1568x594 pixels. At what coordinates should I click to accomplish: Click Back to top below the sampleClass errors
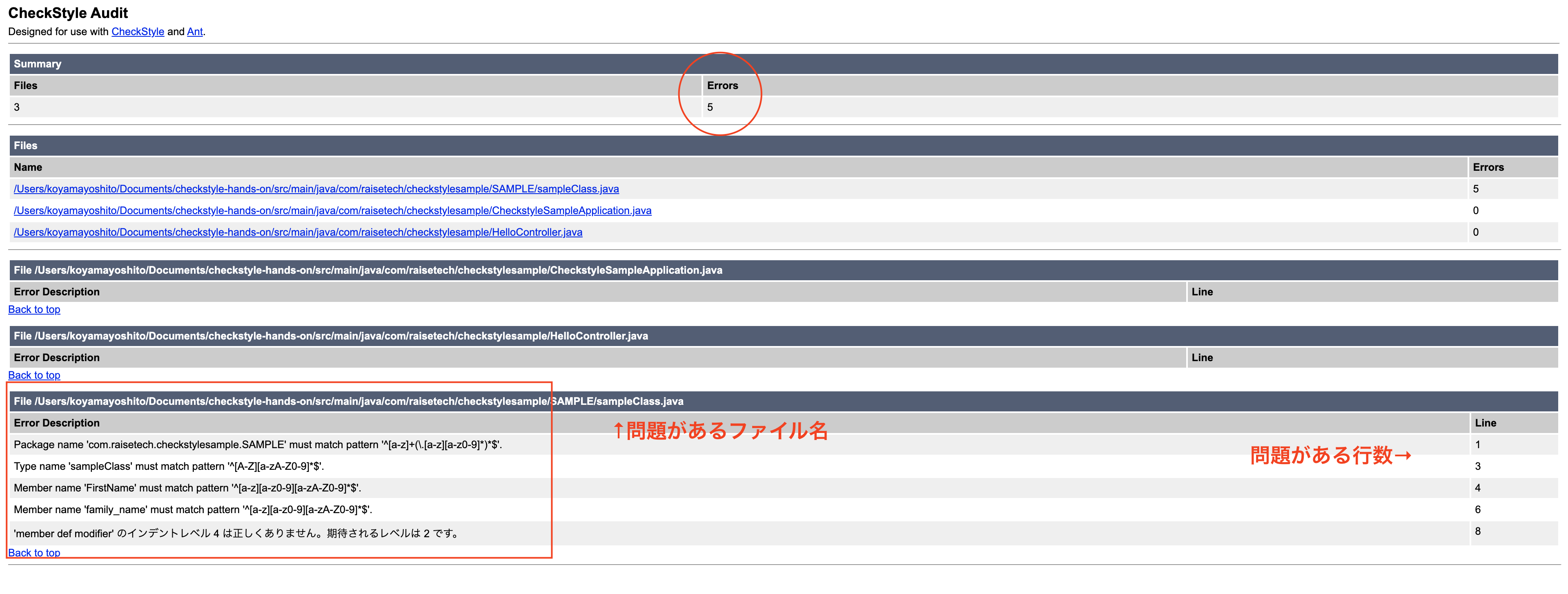pyautogui.click(x=34, y=553)
